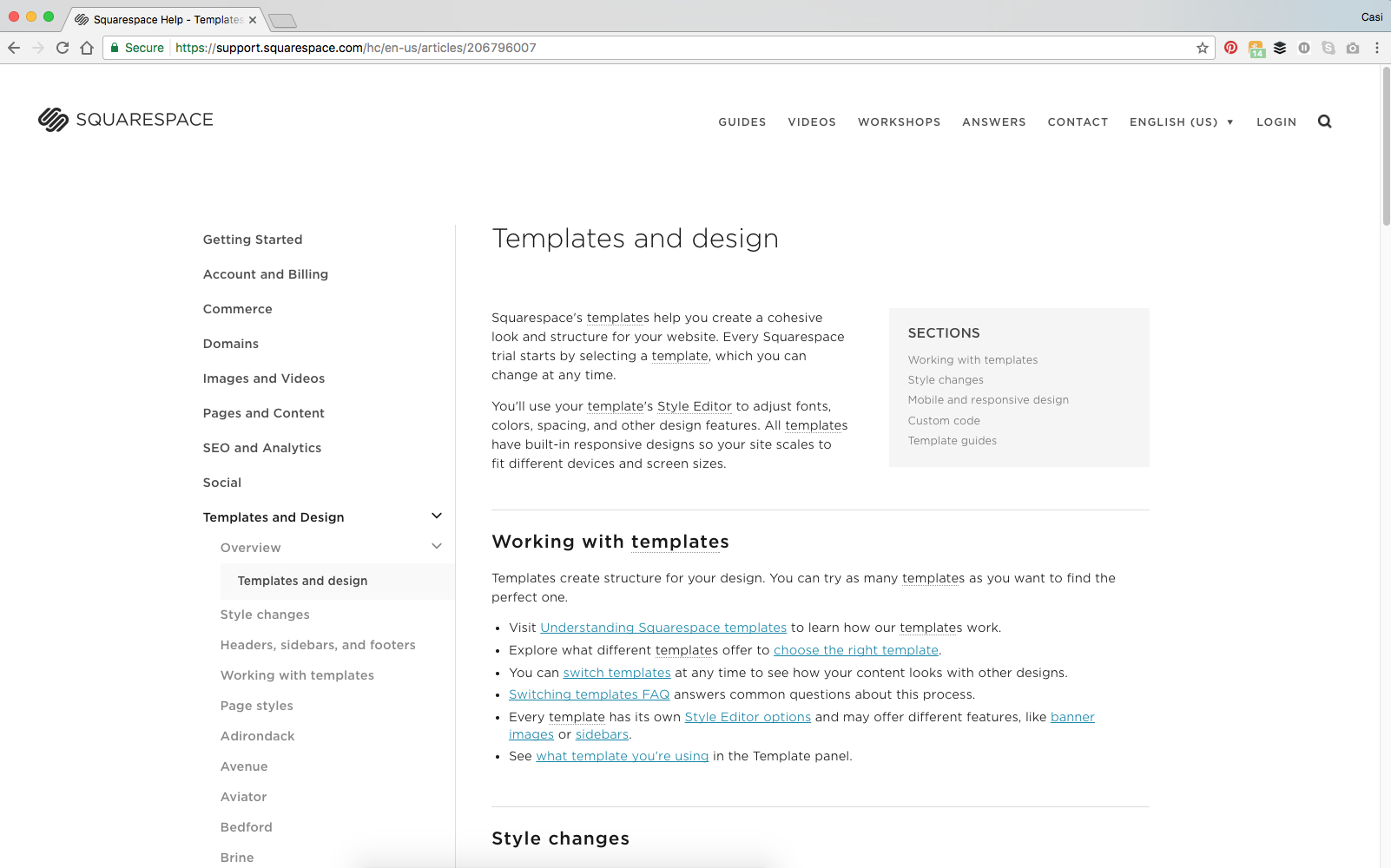Open Chrome's three-dot menu
Image resolution: width=1391 pixels, height=868 pixels.
point(1377,48)
